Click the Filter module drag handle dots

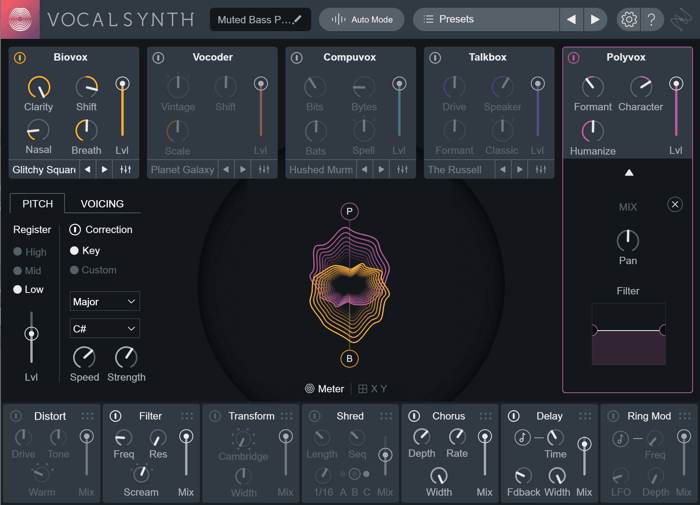(187, 416)
